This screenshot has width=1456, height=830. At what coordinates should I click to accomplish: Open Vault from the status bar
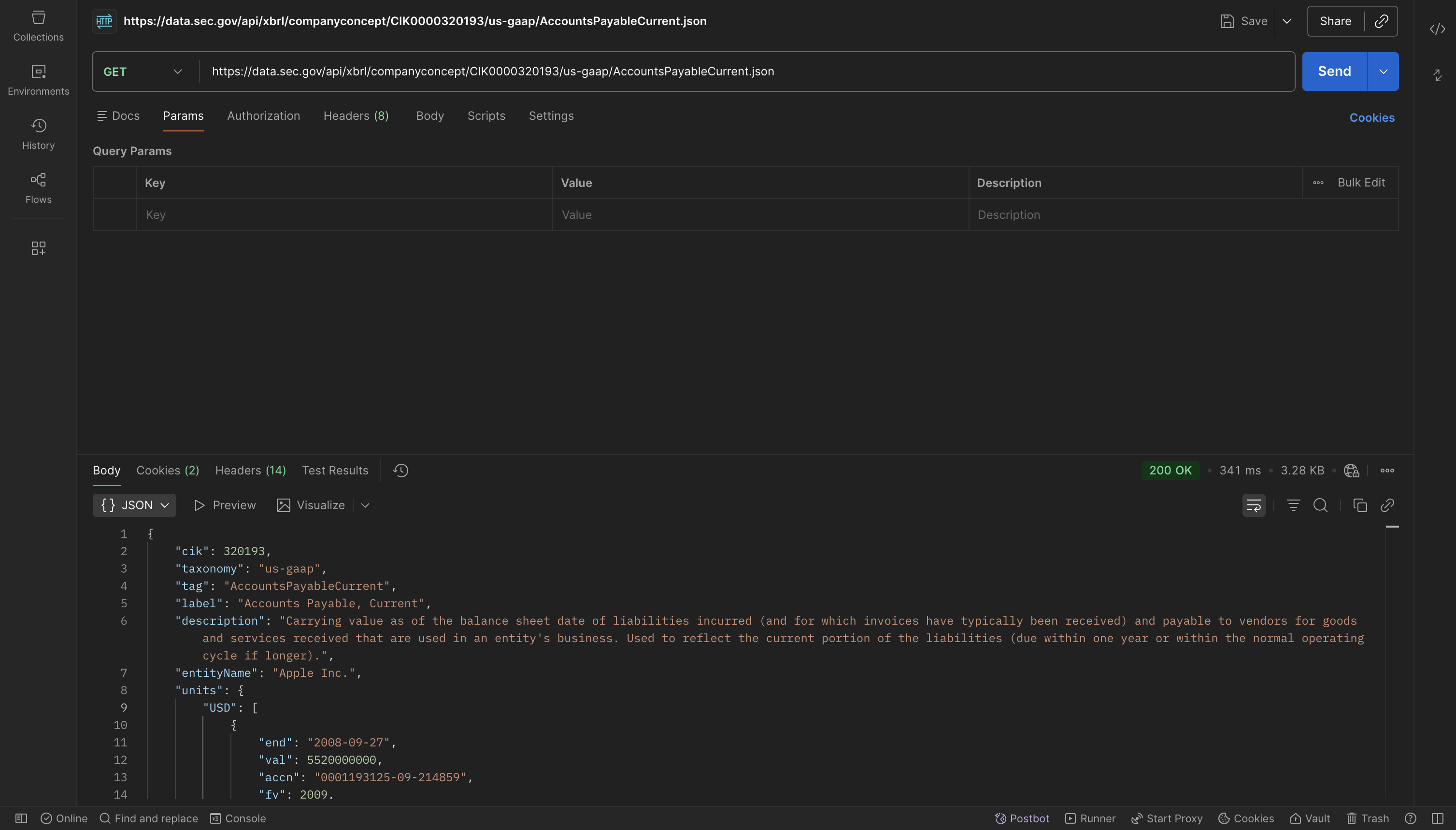(1310, 818)
